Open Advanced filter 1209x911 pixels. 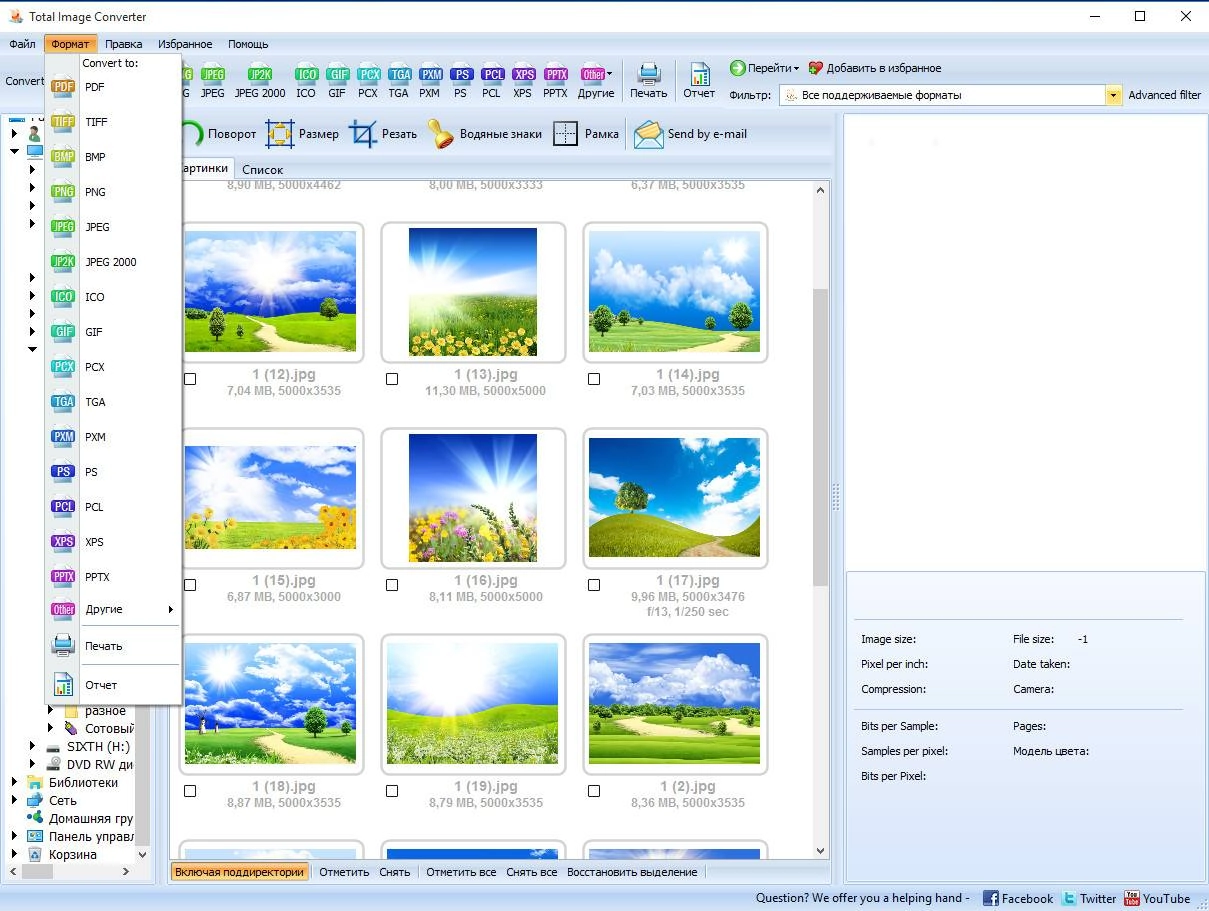(1165, 95)
